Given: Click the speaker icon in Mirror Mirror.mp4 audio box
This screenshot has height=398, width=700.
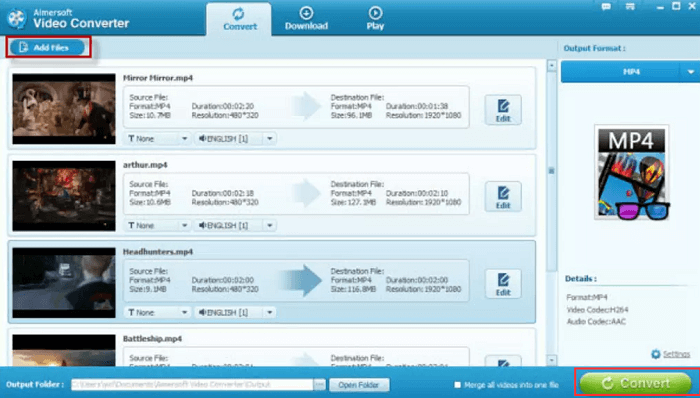Looking at the screenshot, I should pos(202,139).
